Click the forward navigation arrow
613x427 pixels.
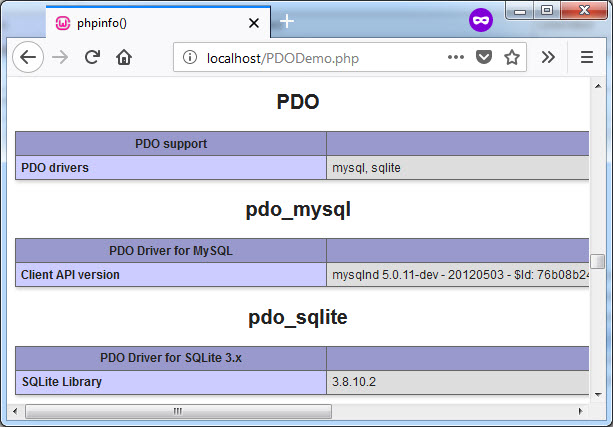[60, 58]
